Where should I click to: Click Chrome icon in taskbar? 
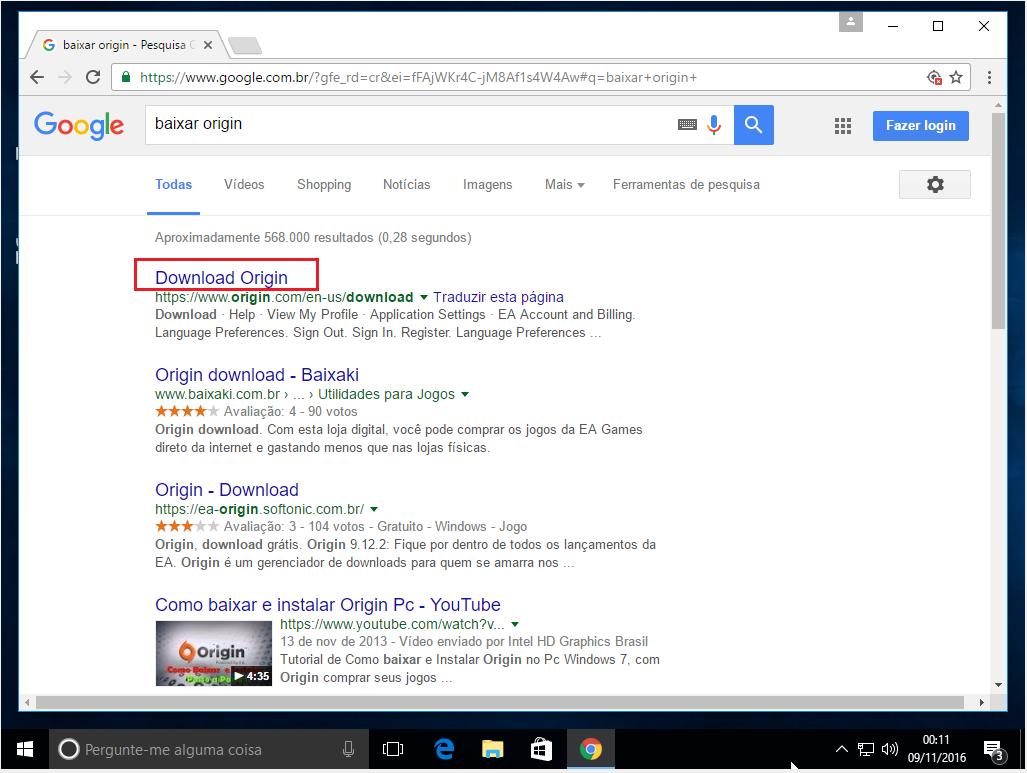590,749
